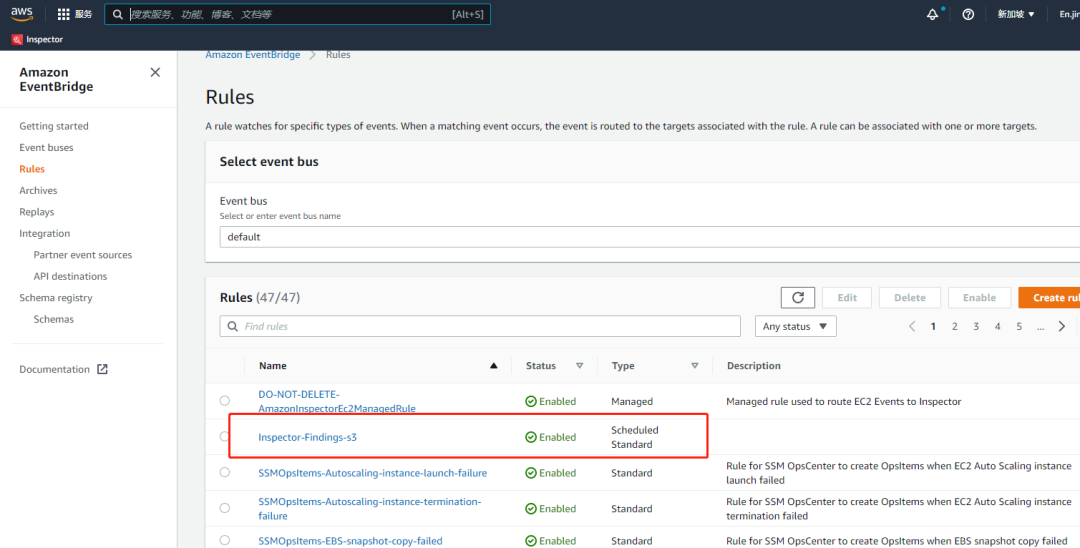Open Event buses in the sidebar

coord(46,148)
